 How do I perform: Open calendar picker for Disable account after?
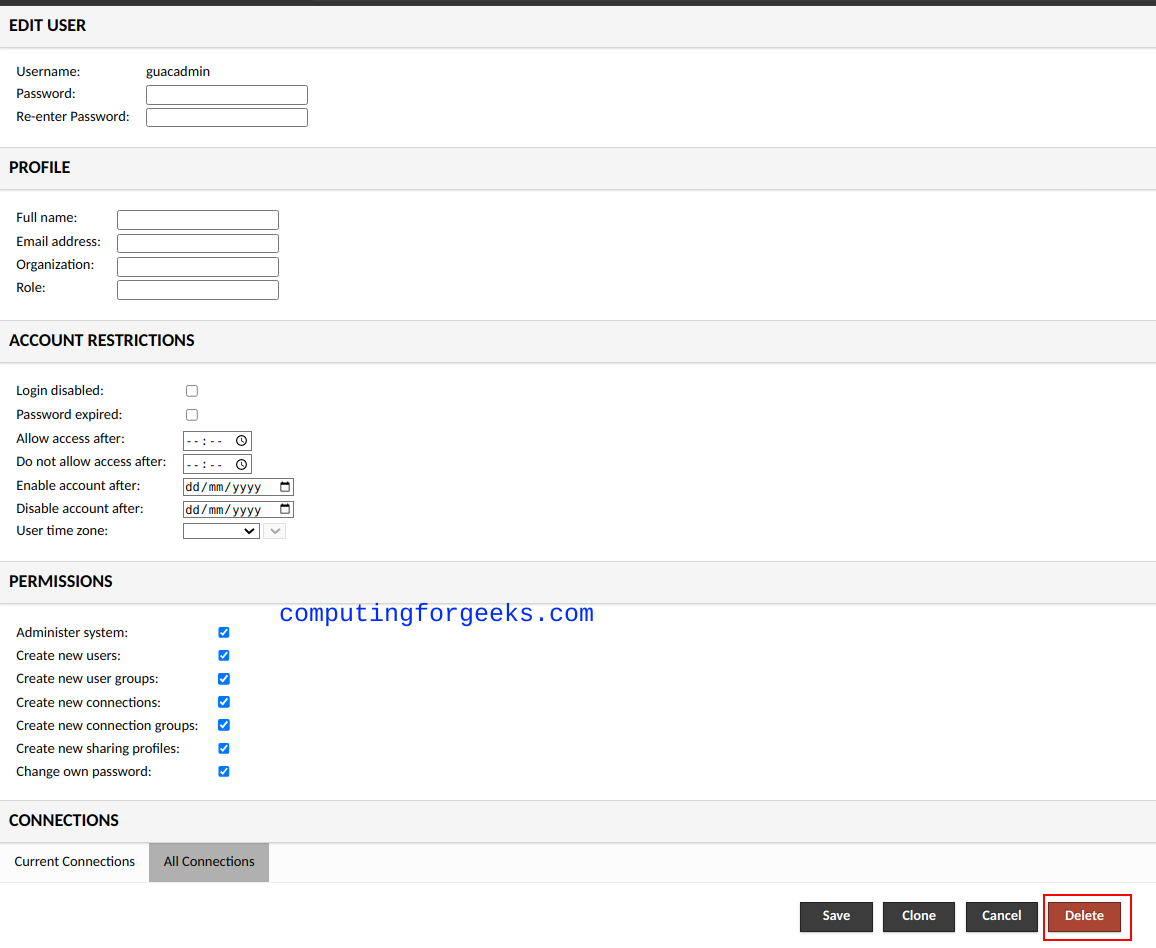point(285,510)
